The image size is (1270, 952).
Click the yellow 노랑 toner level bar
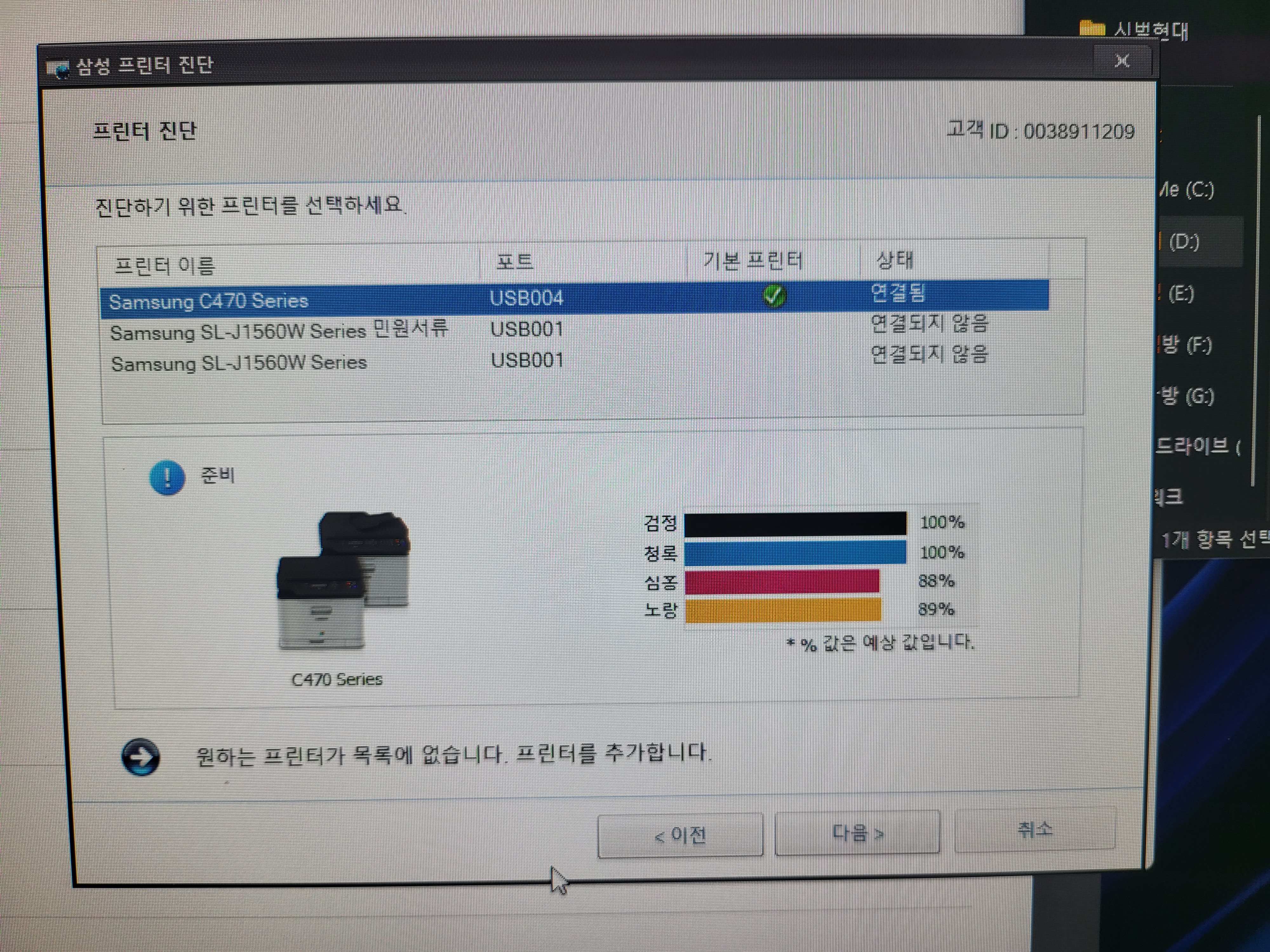pos(783,609)
